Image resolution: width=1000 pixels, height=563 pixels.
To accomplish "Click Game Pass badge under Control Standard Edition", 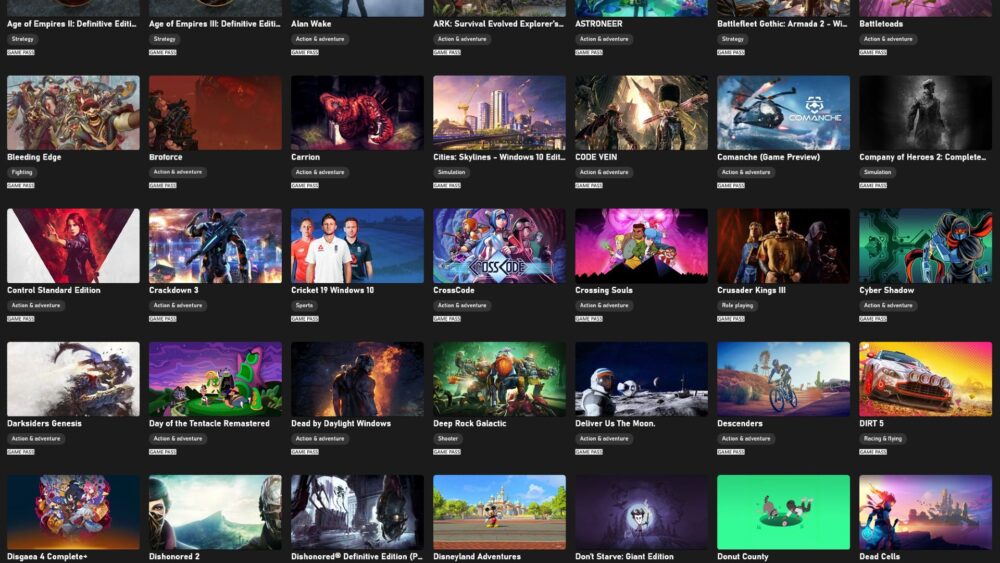I will click(20, 319).
